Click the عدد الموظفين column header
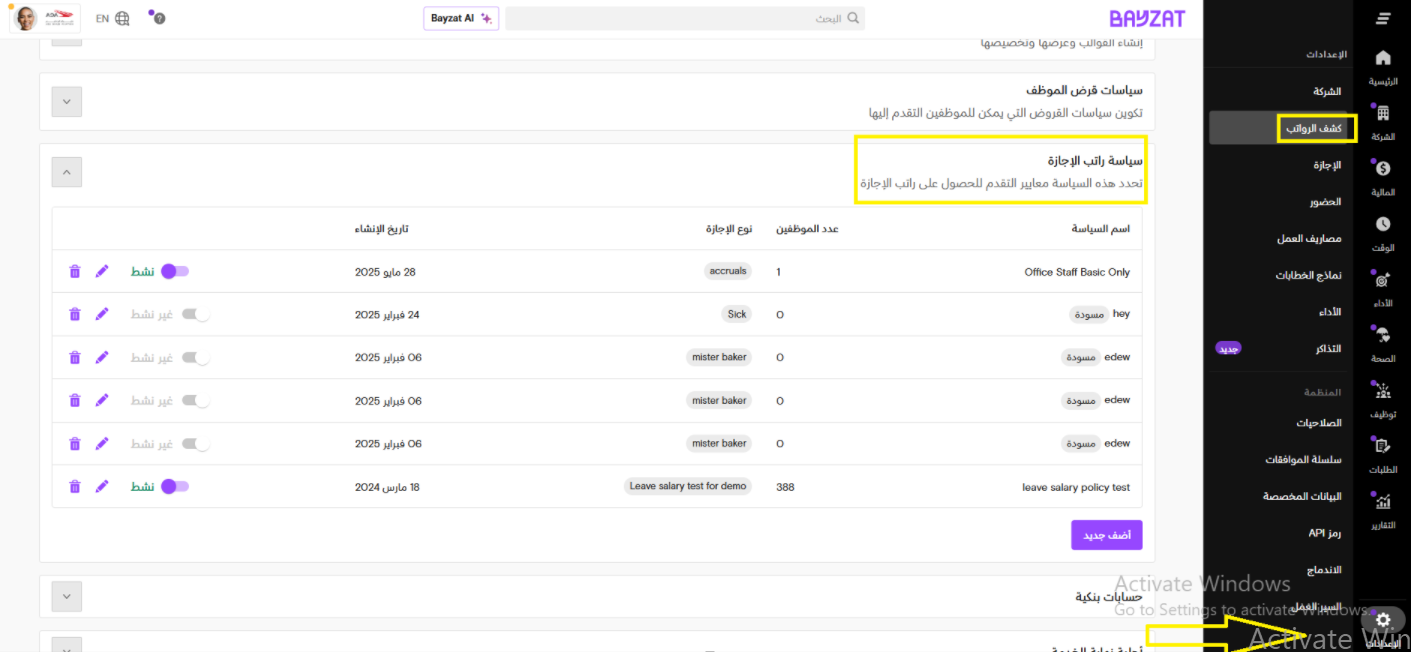This screenshot has width=1411, height=652. coord(807,229)
